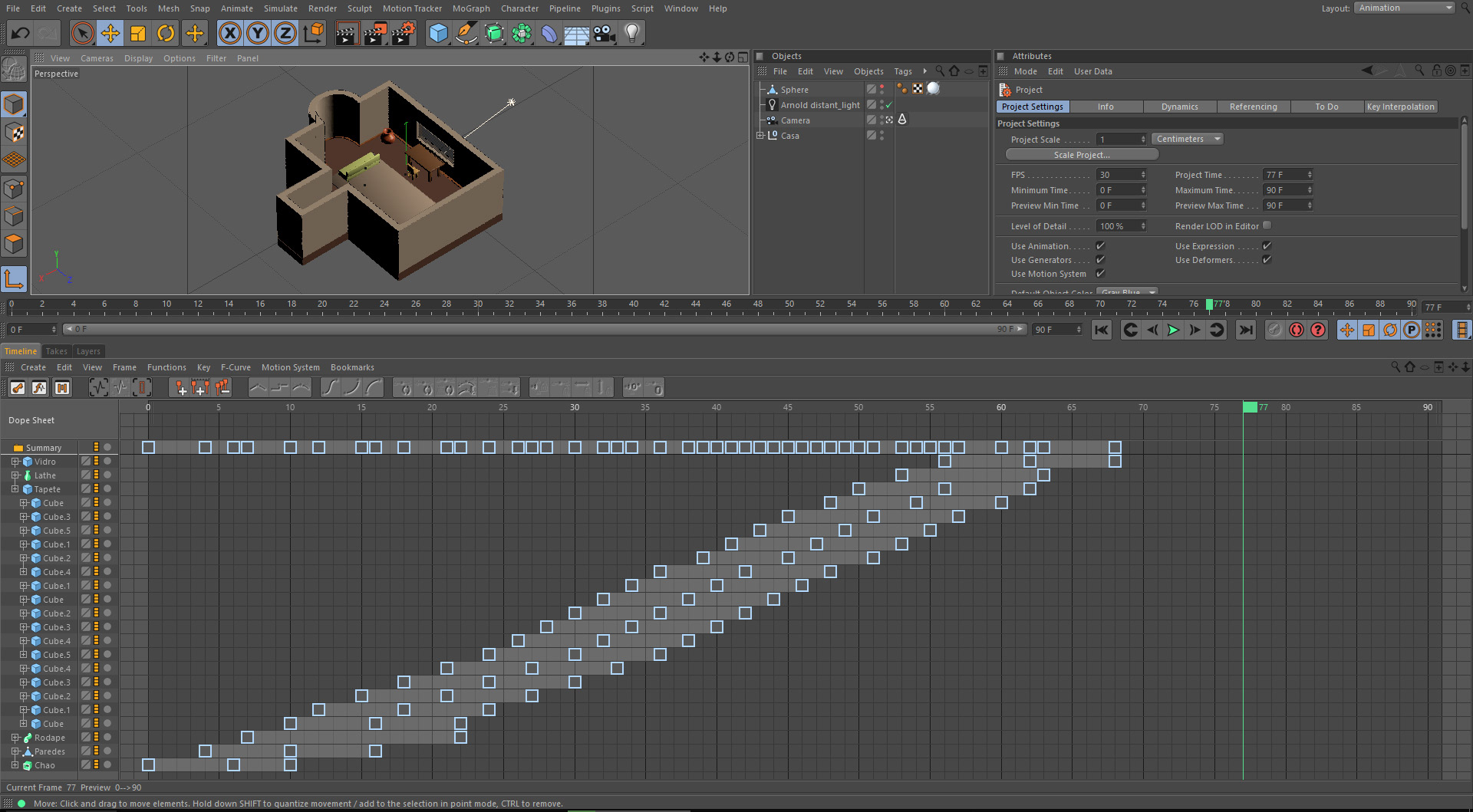
Task: Click the Undo arrow icon
Action: (21, 33)
